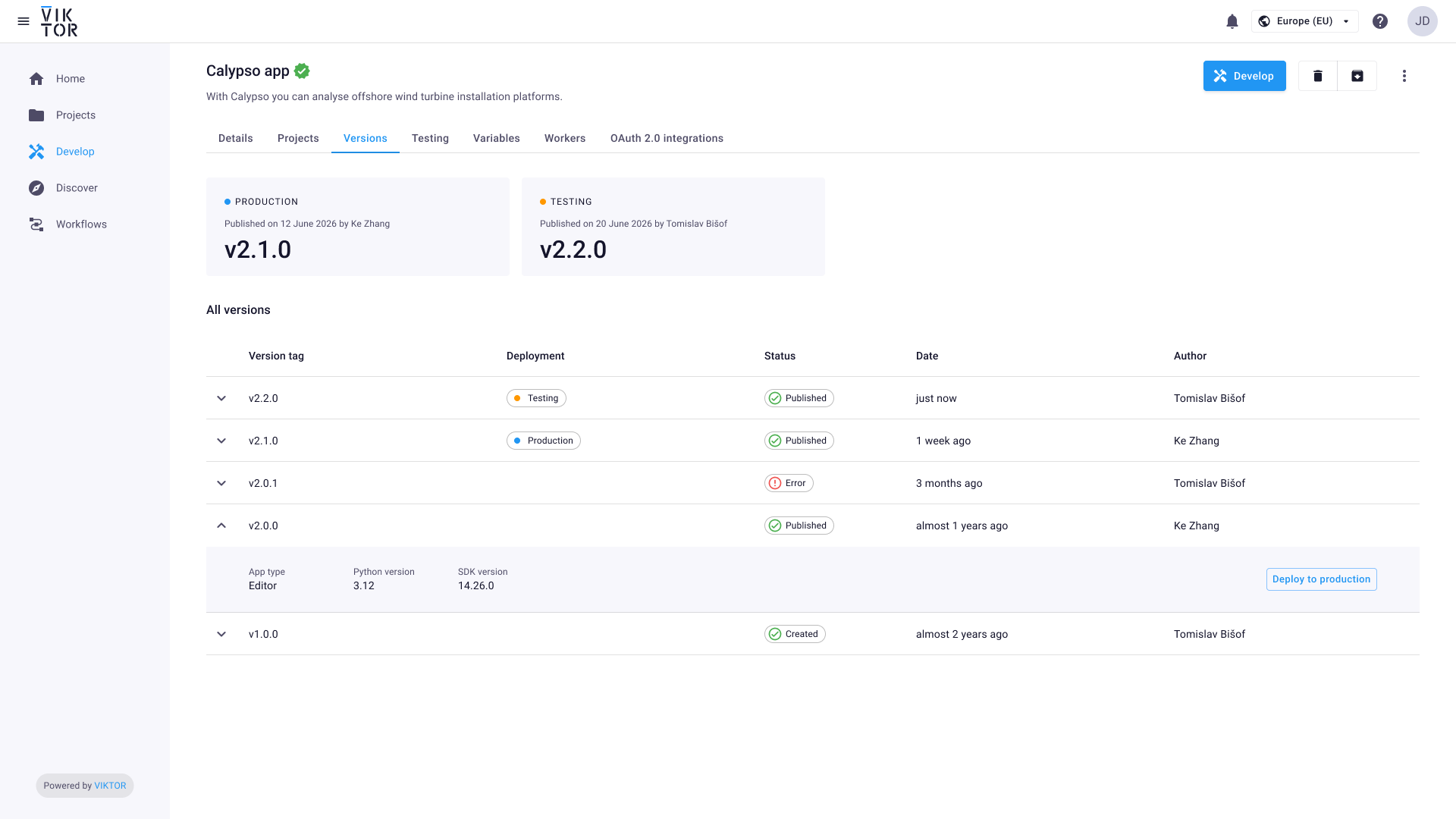Image resolution: width=1456 pixels, height=819 pixels.
Task: Open the Europe (EU) region dropdown
Action: (x=1304, y=21)
